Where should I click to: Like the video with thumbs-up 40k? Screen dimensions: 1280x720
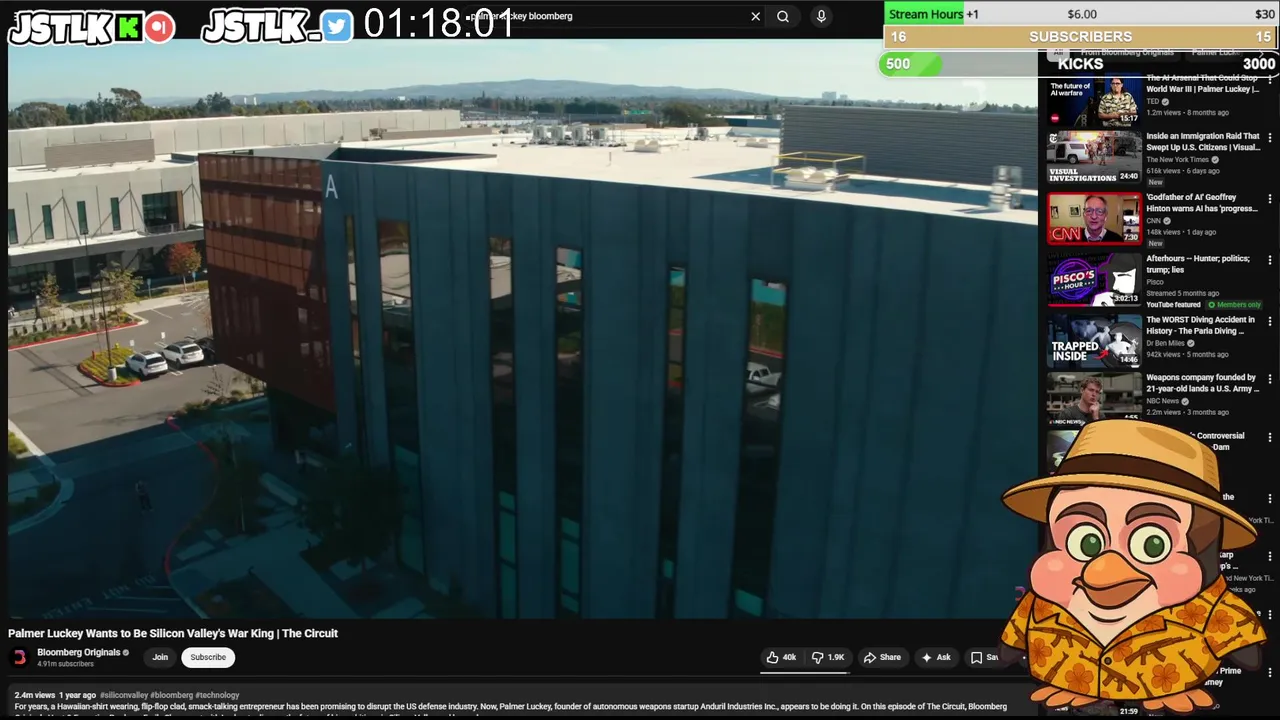click(781, 657)
